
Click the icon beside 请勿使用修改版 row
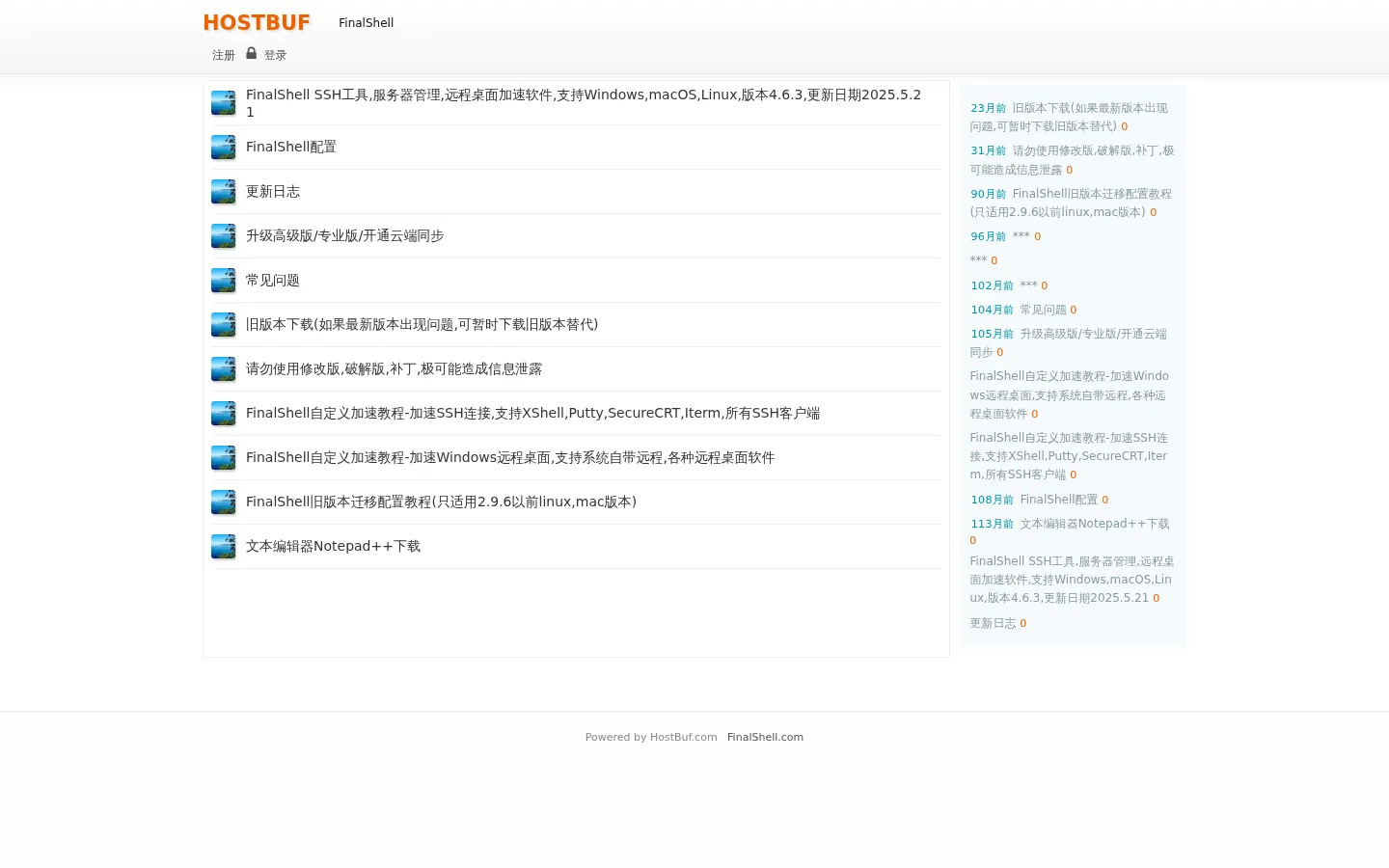pos(224,369)
